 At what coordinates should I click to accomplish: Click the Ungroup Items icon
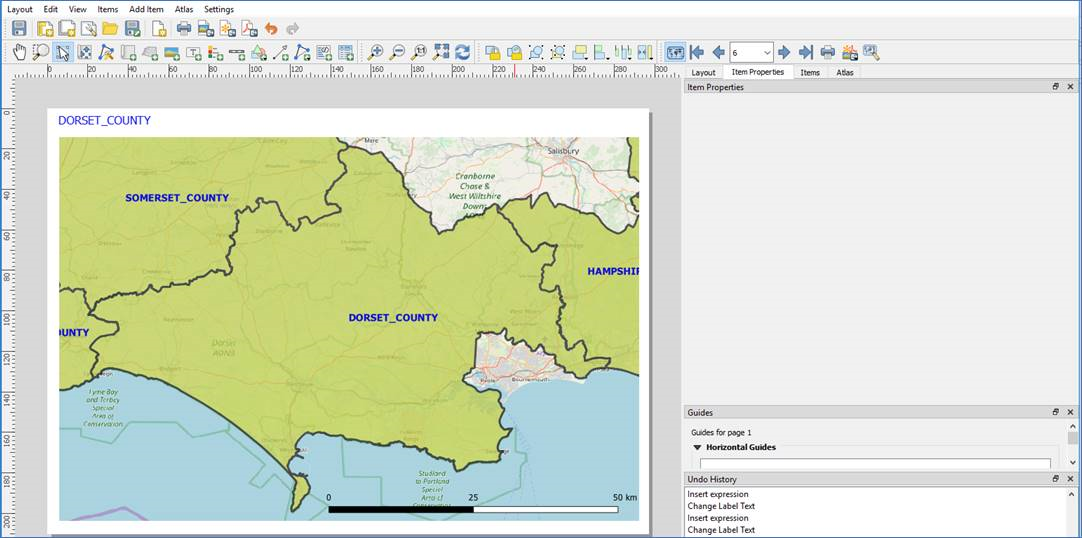(x=558, y=52)
